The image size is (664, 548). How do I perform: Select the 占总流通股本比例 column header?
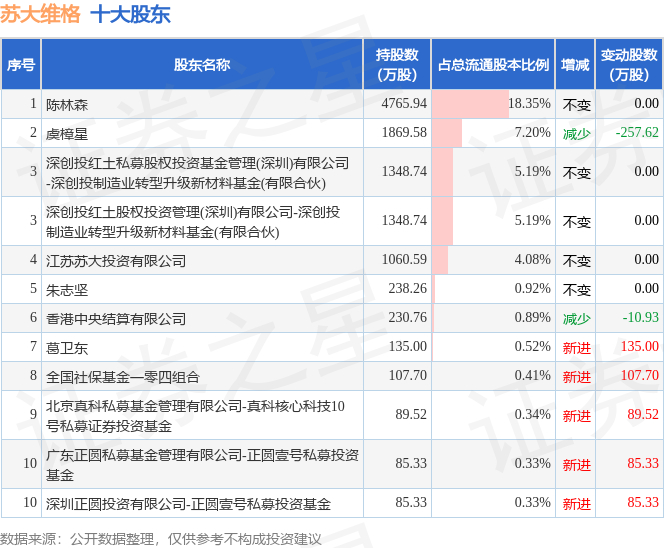pyautogui.click(x=493, y=65)
